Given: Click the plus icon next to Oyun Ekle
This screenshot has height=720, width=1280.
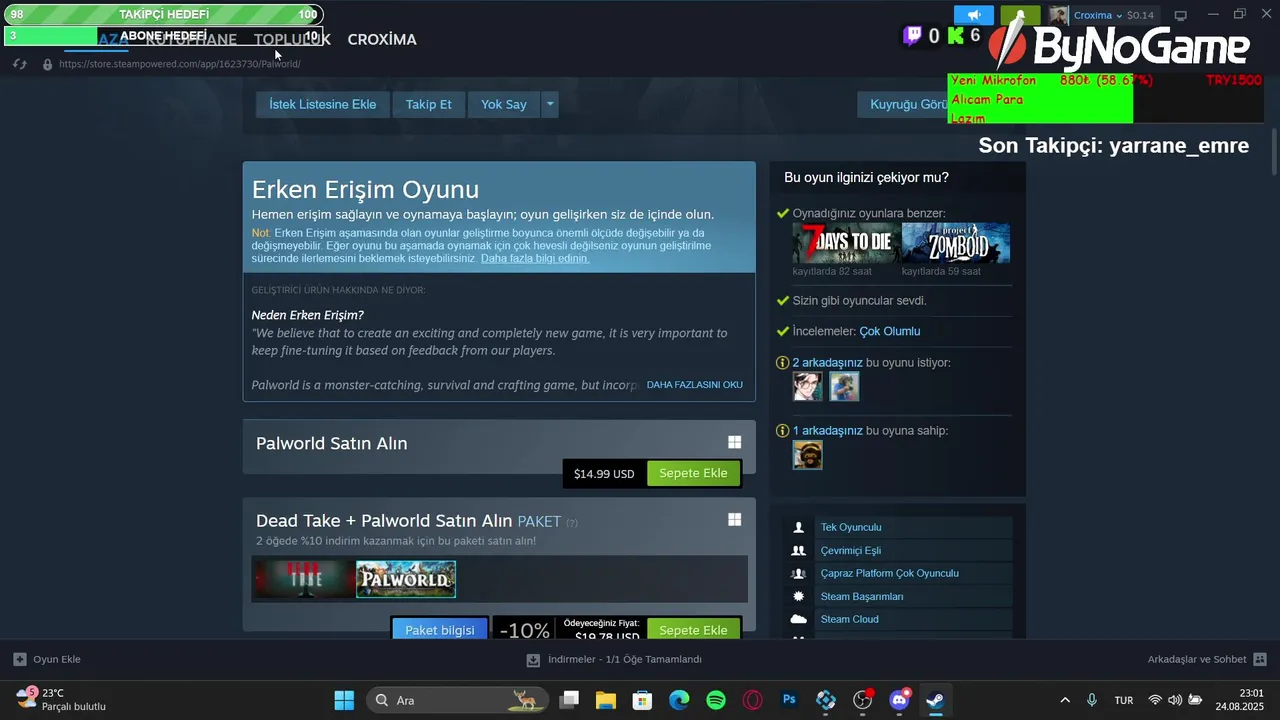Looking at the screenshot, I should pos(19,659).
